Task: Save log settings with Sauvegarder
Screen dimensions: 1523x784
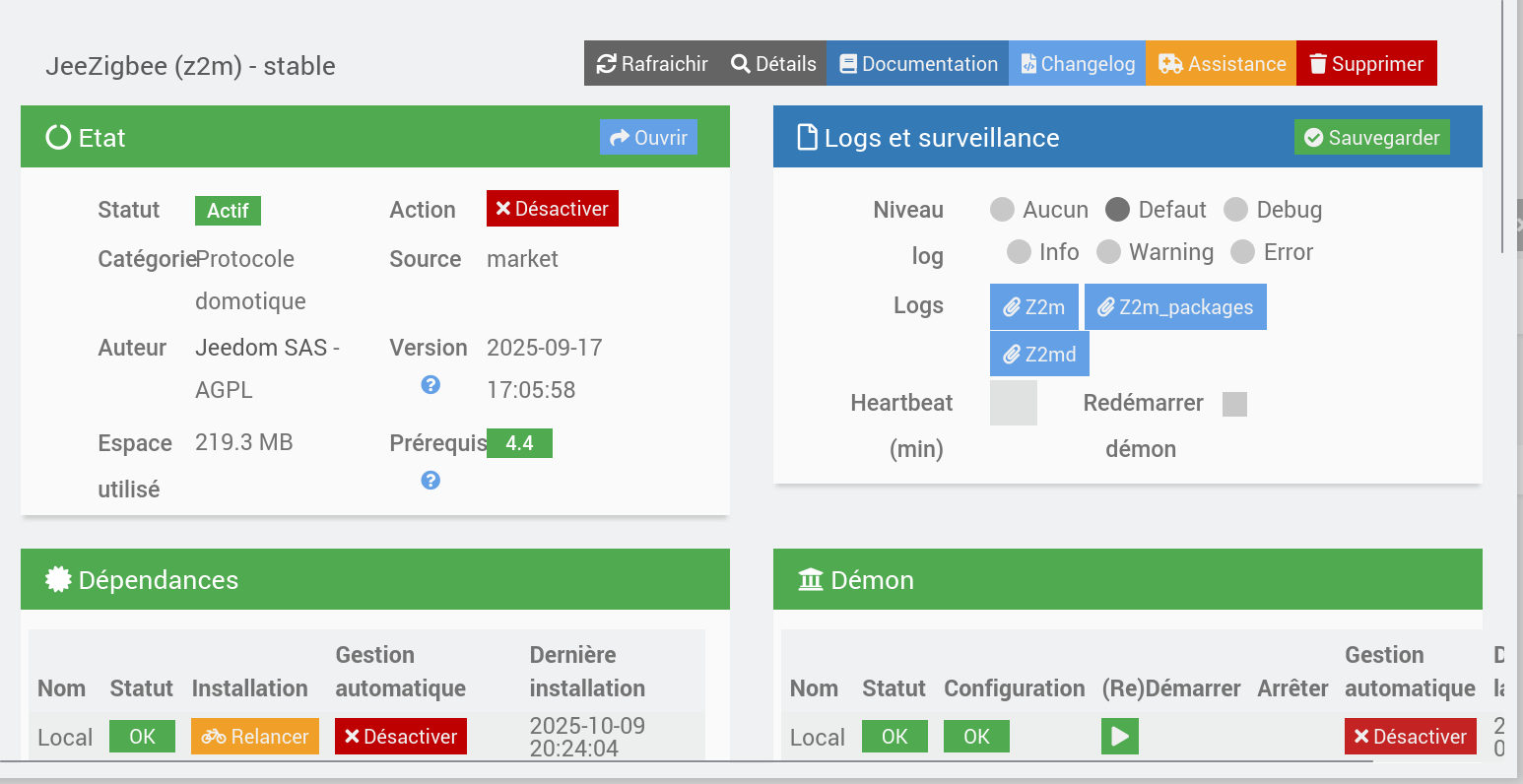Action: 1372,137
